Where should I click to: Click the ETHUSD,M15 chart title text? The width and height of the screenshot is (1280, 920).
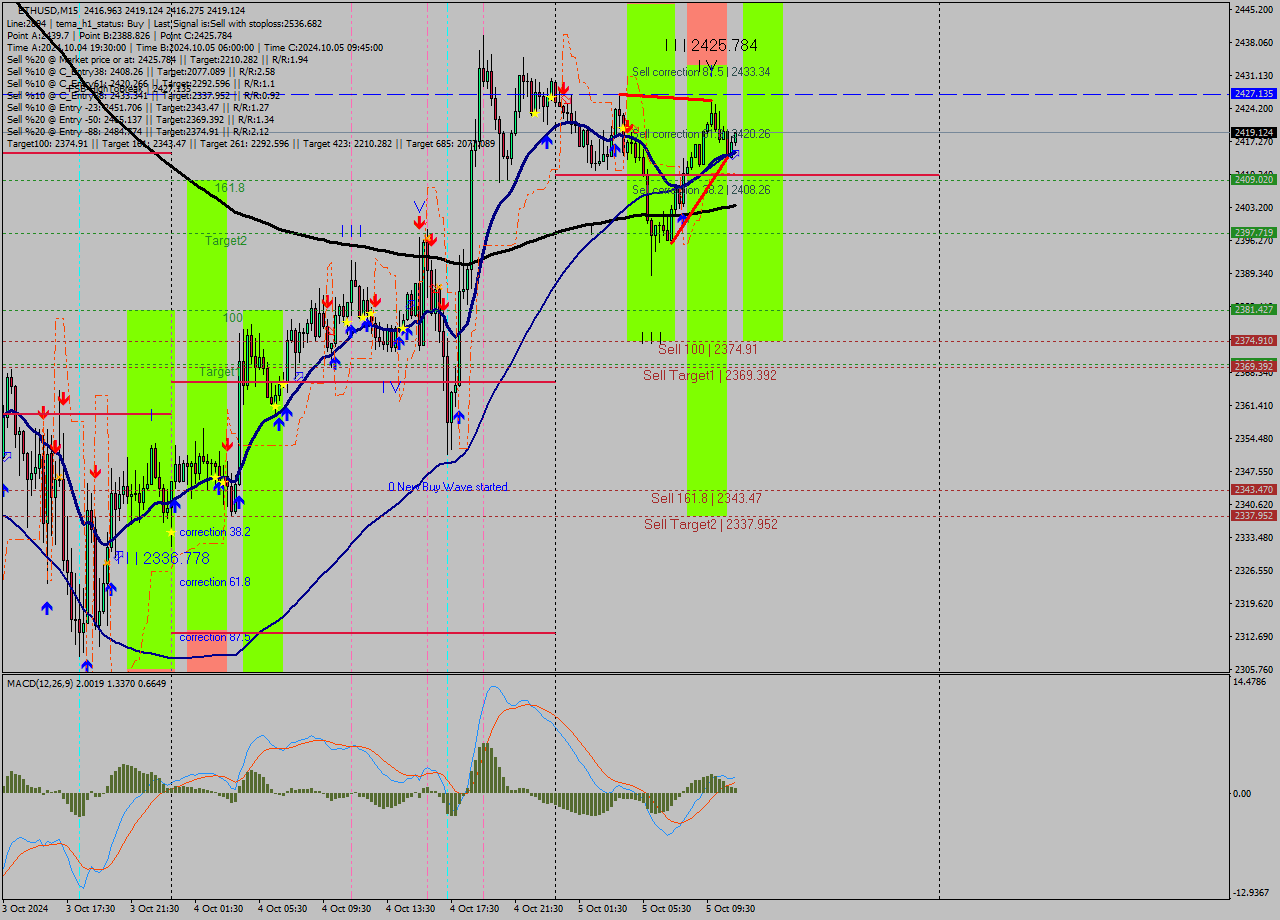[x=47, y=10]
